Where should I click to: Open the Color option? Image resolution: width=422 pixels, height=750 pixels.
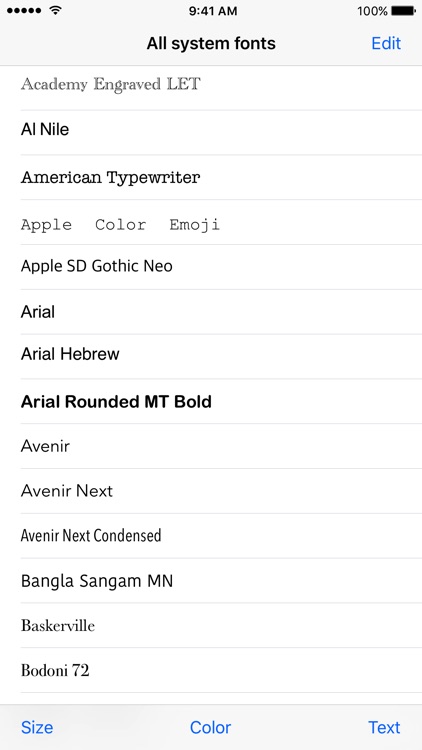[211, 728]
